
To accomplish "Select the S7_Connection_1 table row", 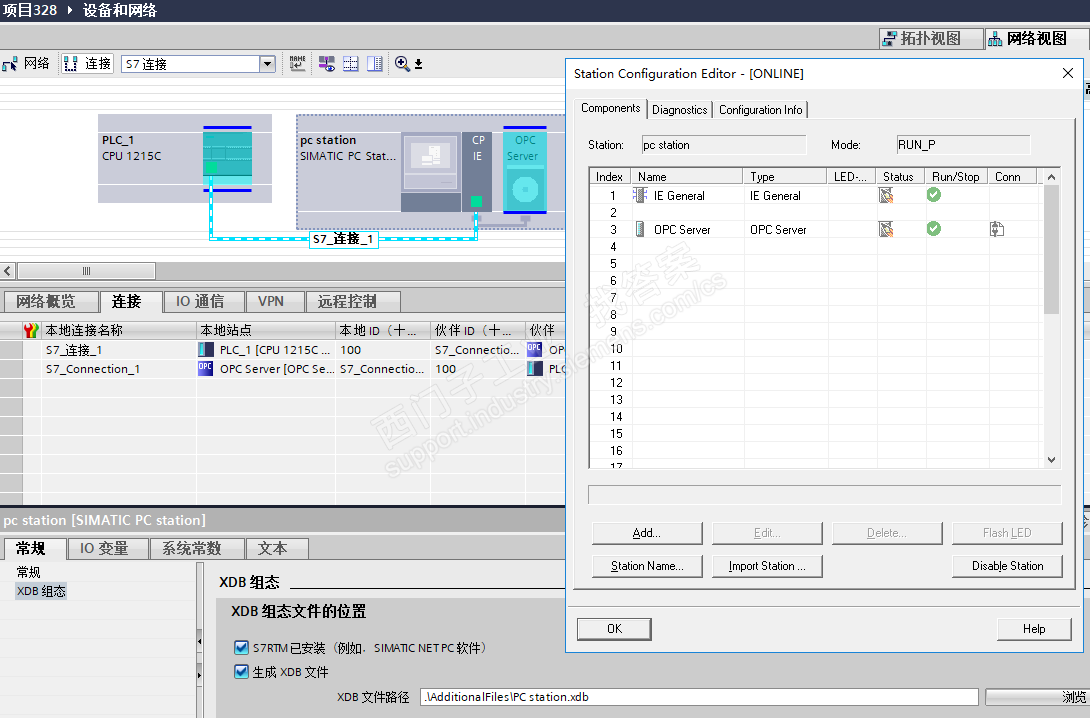I will (x=282, y=369).
